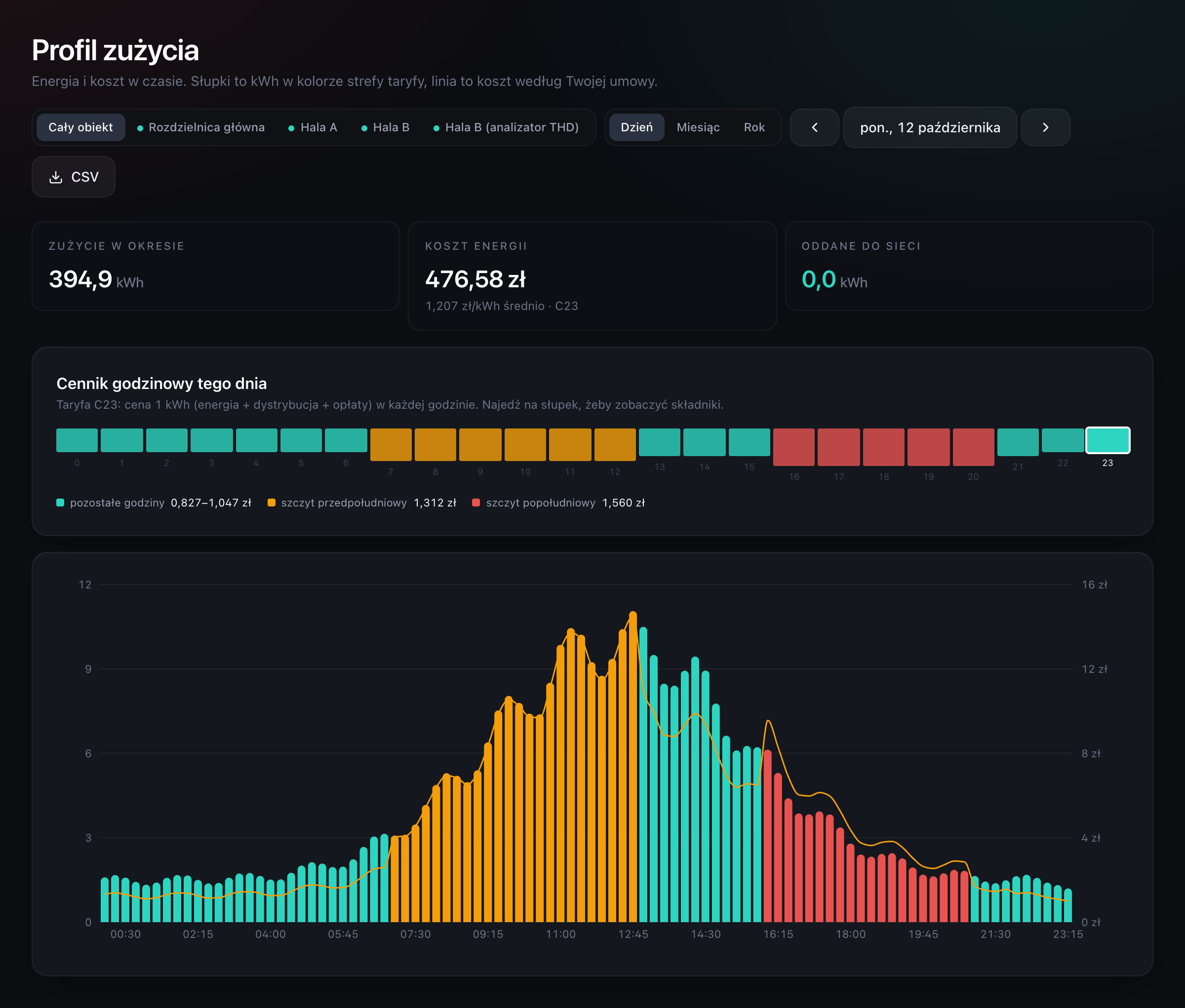Go to the previous day with the left chevron
Screen dimensions: 1185x1008
pyautogui.click(x=814, y=127)
